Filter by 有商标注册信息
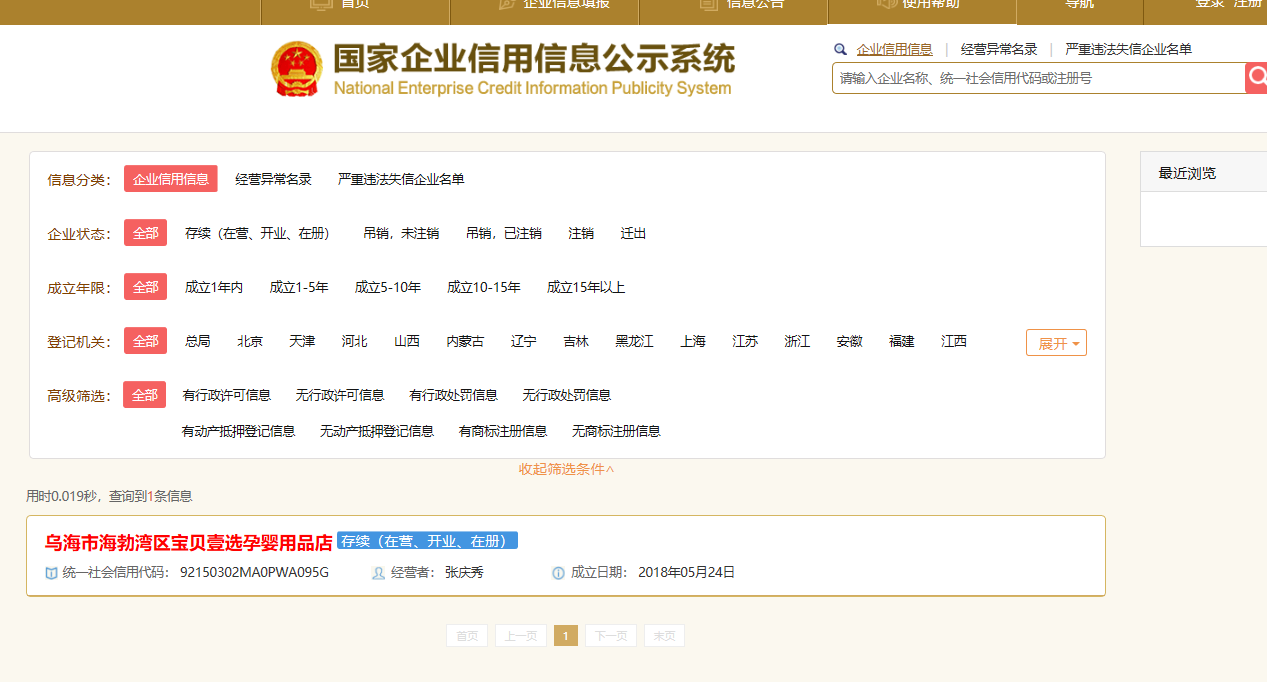Image resolution: width=1267 pixels, height=682 pixels. coord(503,431)
